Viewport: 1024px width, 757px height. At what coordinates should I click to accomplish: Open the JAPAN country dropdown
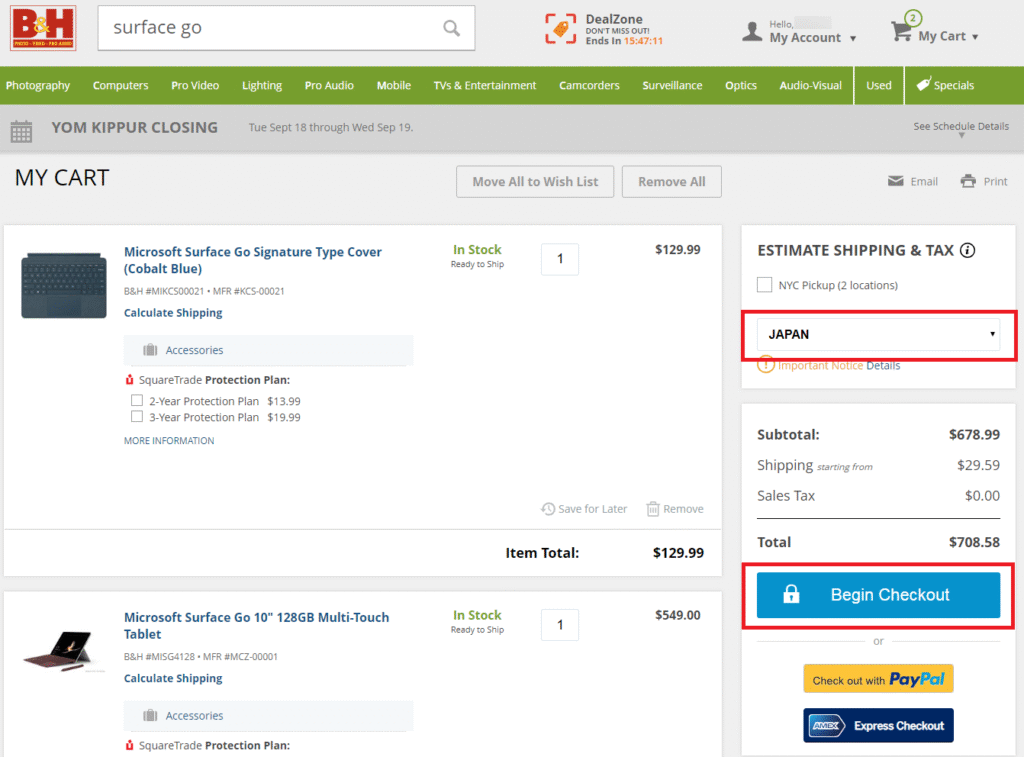[878, 334]
